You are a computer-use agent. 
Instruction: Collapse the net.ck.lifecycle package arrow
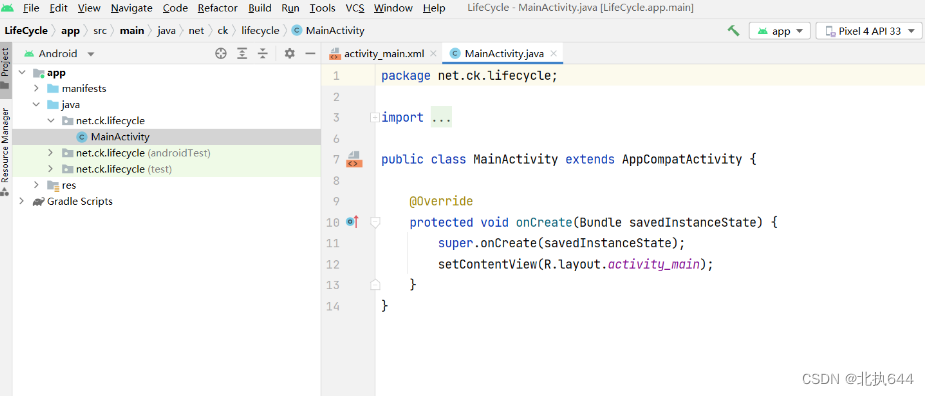point(51,120)
